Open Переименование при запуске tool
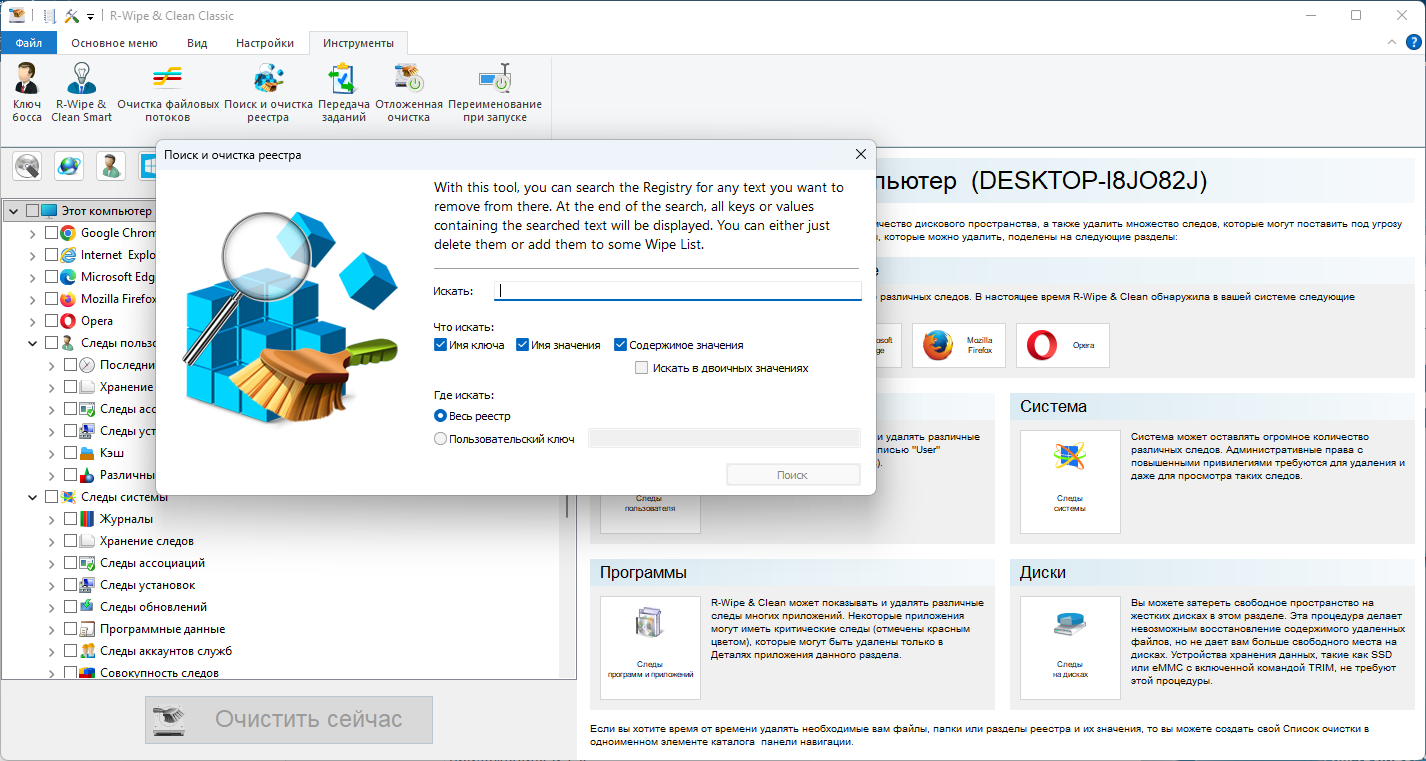The height and width of the screenshot is (761, 1426). point(495,92)
